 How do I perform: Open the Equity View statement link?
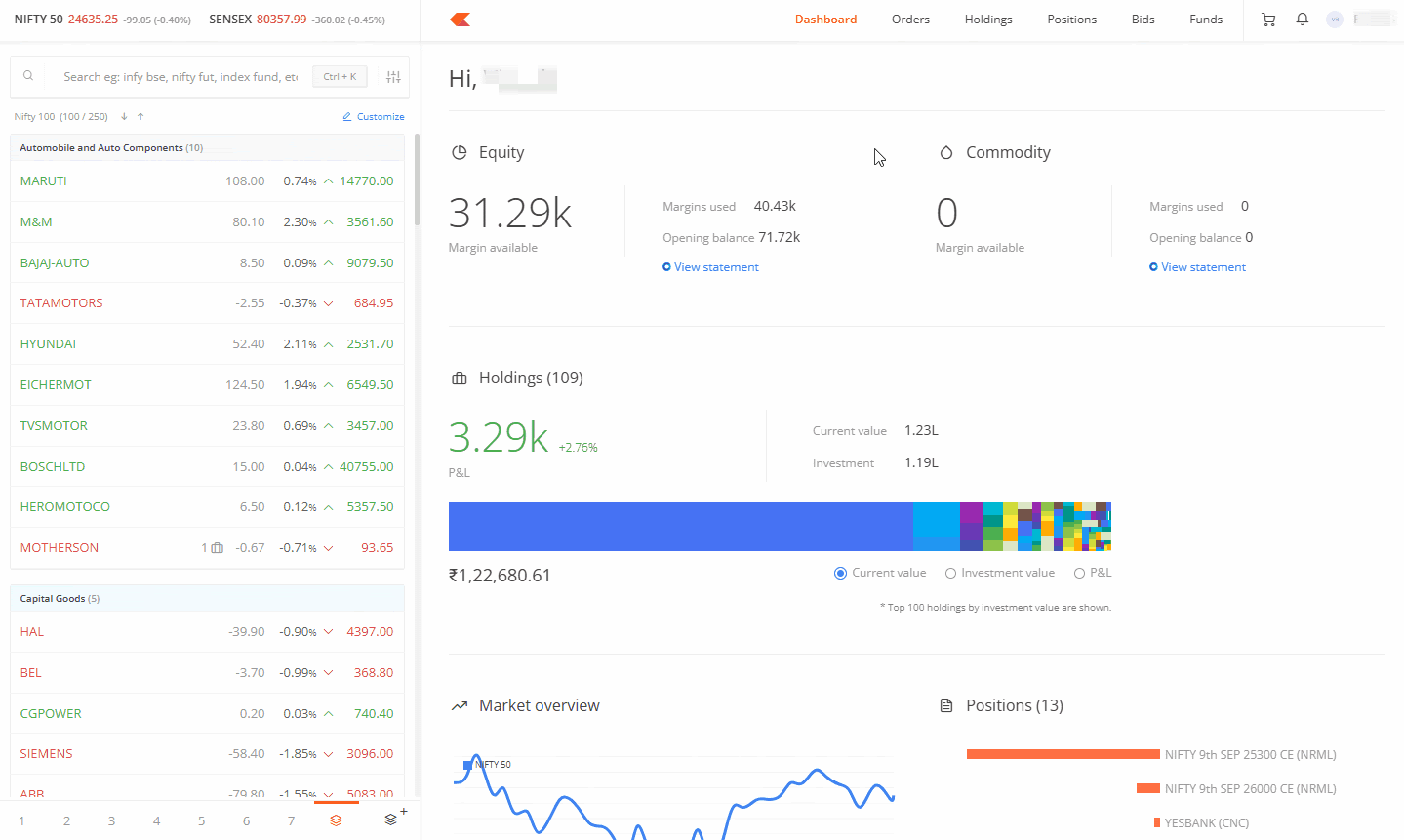point(715,267)
